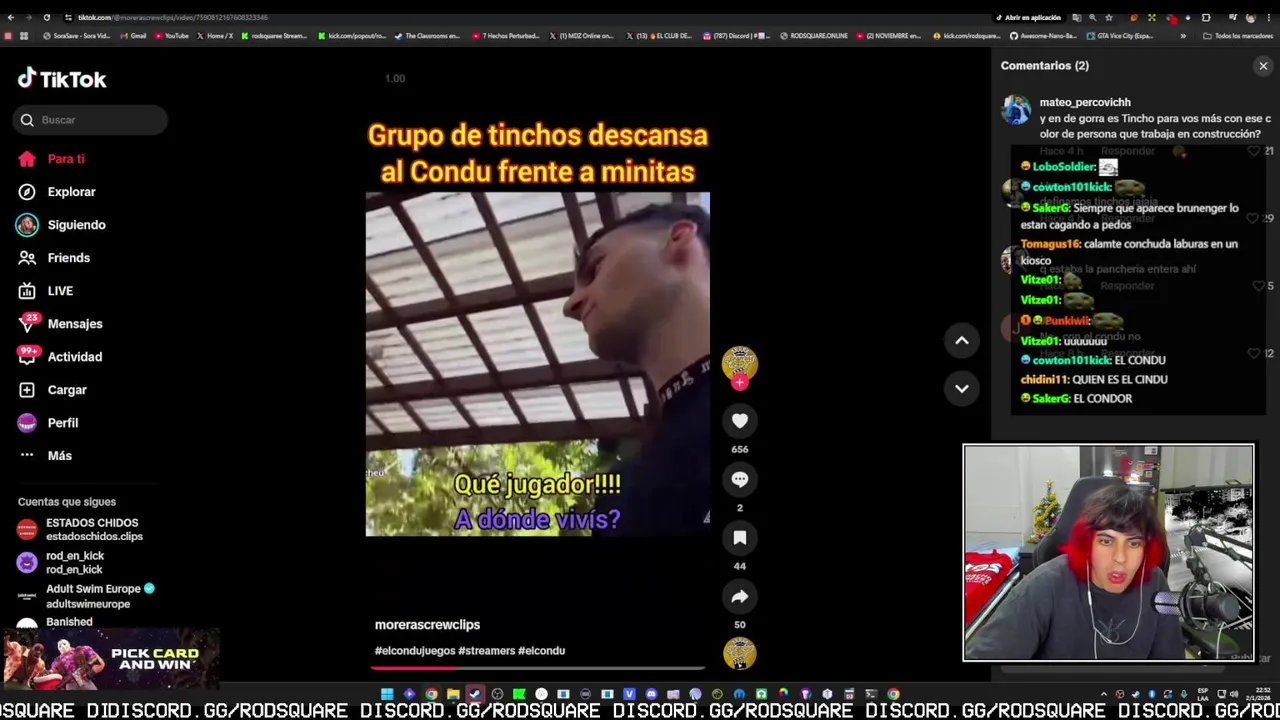
Task: Open the YouTube bookmark
Action: 172,36
